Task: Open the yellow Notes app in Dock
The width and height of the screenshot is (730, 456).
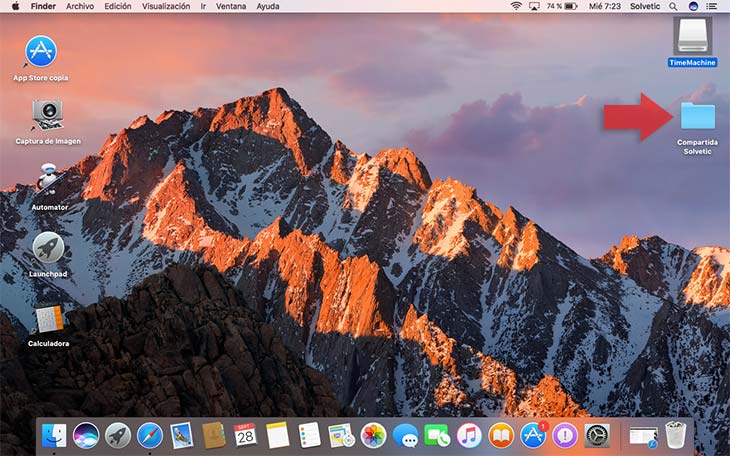Action: click(278, 436)
